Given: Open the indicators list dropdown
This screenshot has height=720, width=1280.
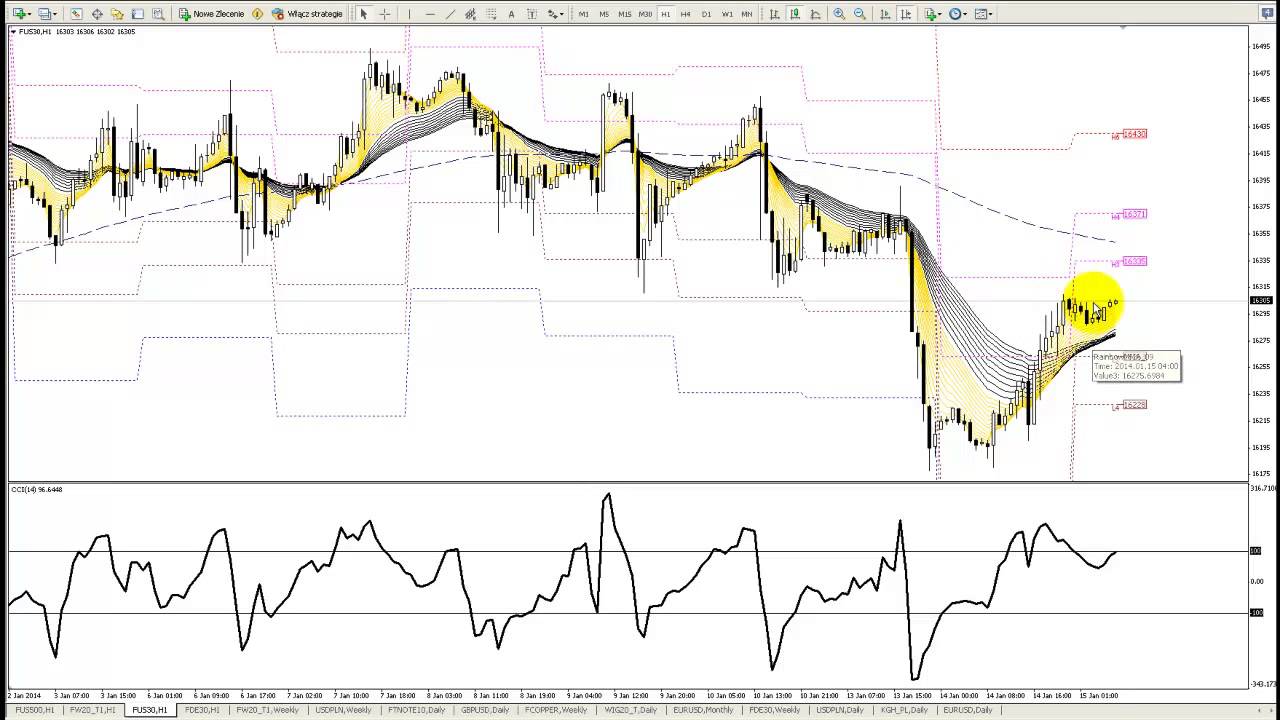Looking at the screenshot, I should [x=933, y=14].
